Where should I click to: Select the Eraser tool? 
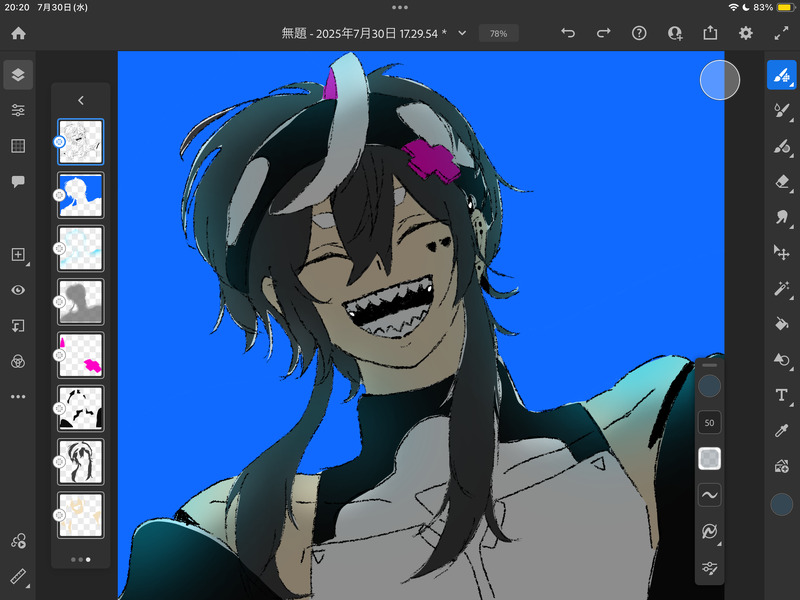pyautogui.click(x=782, y=182)
